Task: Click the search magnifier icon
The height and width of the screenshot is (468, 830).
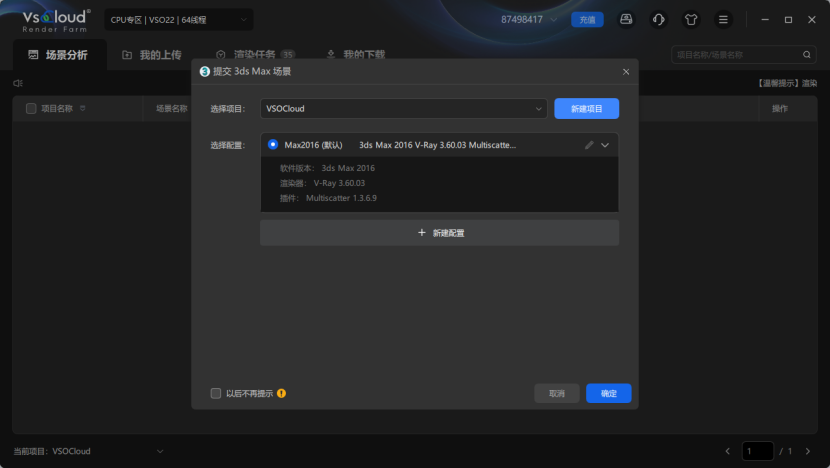Action: pyautogui.click(x=807, y=55)
